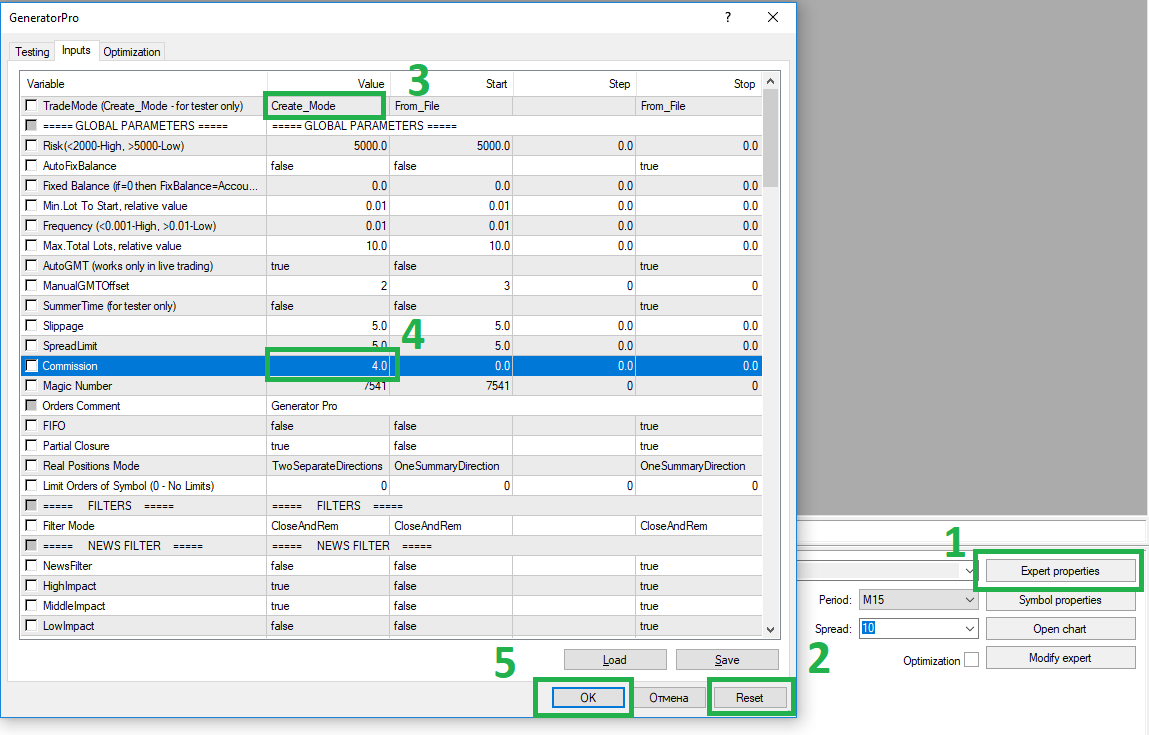This screenshot has width=1149, height=735.
Task: Select the AutoGMT true value cell
Action: tap(328, 265)
